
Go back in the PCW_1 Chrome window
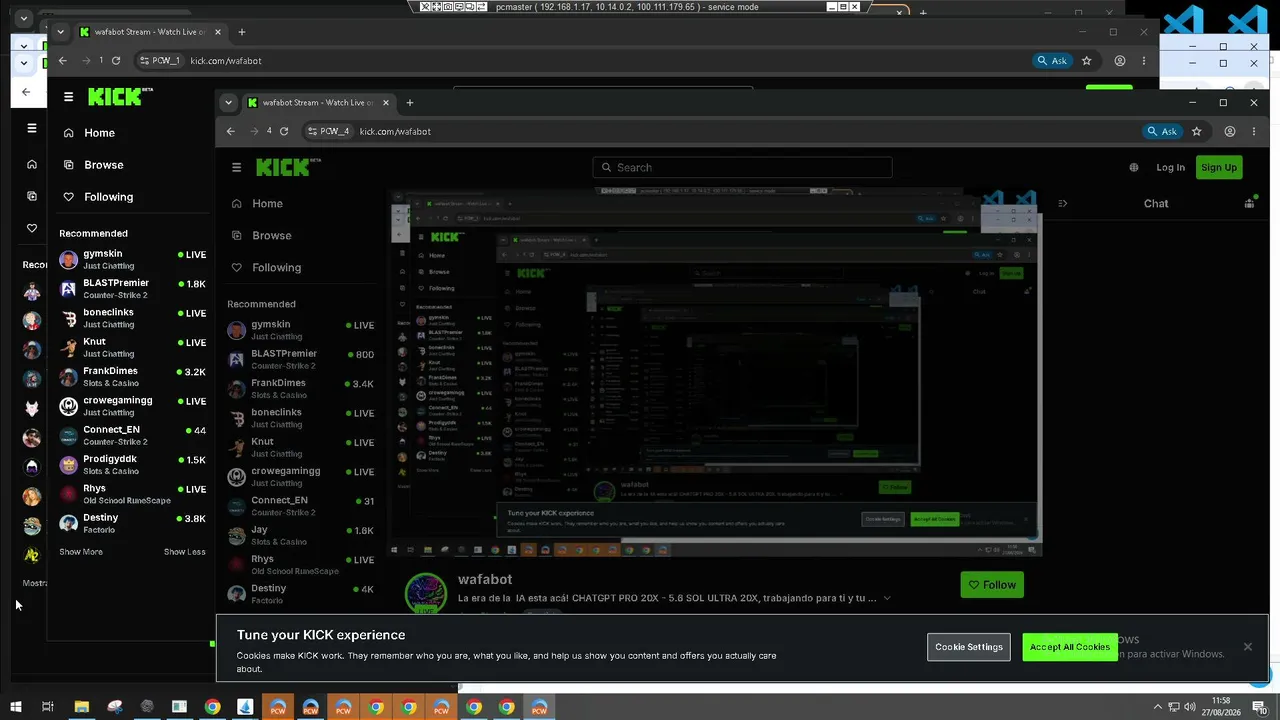[x=63, y=60]
